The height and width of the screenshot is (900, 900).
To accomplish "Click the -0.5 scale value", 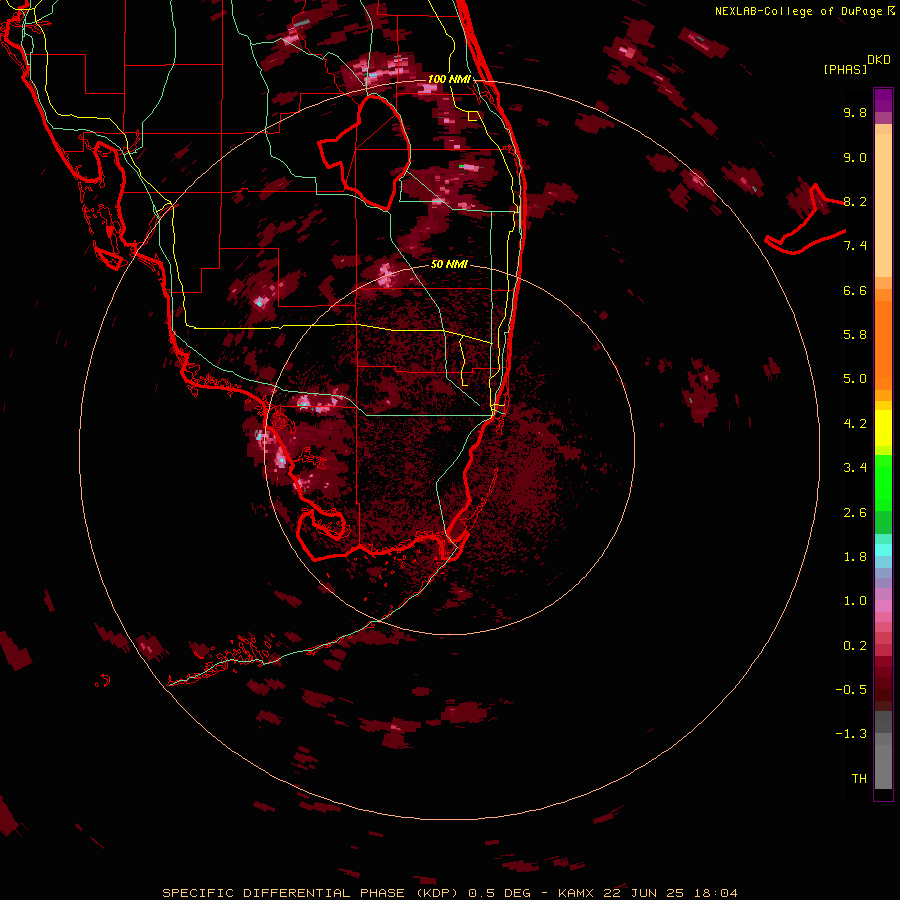I will (x=851, y=690).
